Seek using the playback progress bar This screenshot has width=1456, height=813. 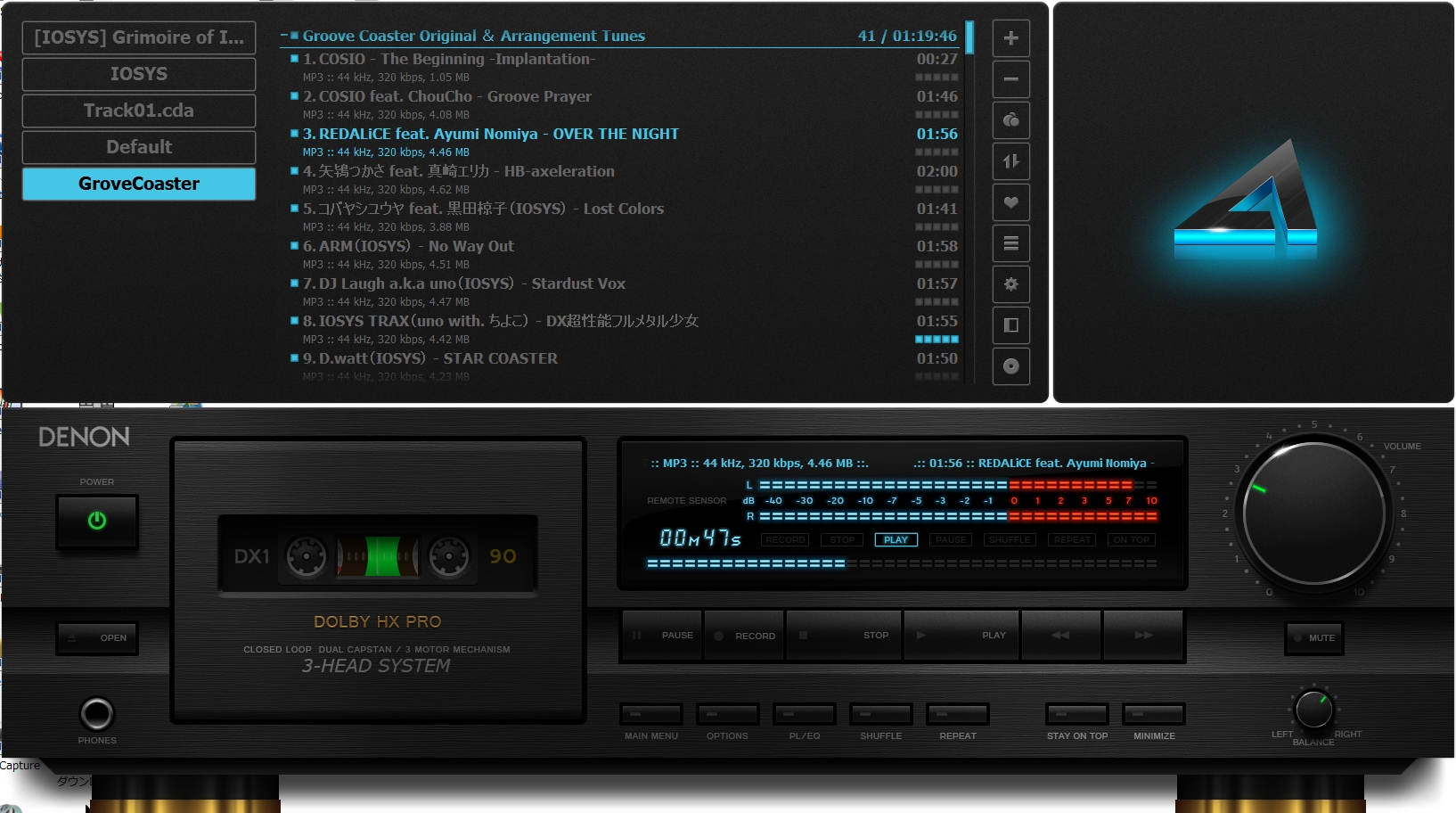902,563
